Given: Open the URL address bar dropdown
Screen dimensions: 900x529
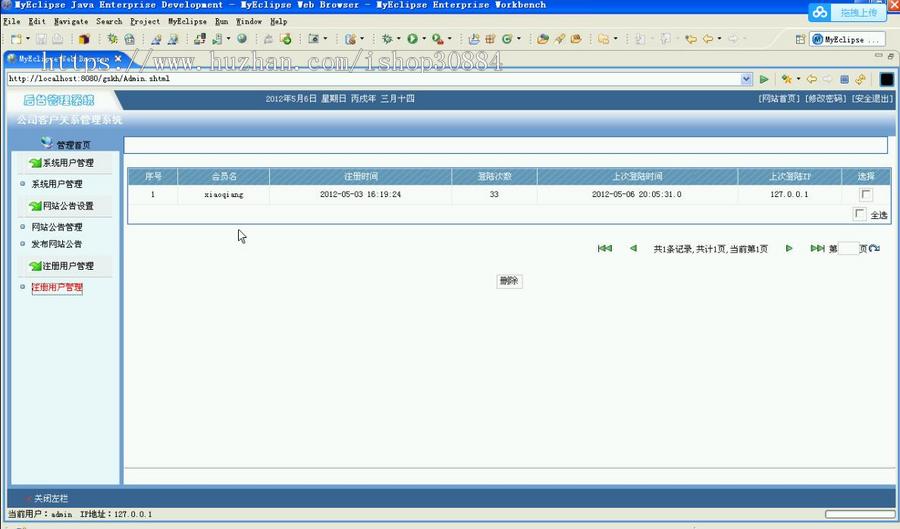Looking at the screenshot, I should (746, 79).
